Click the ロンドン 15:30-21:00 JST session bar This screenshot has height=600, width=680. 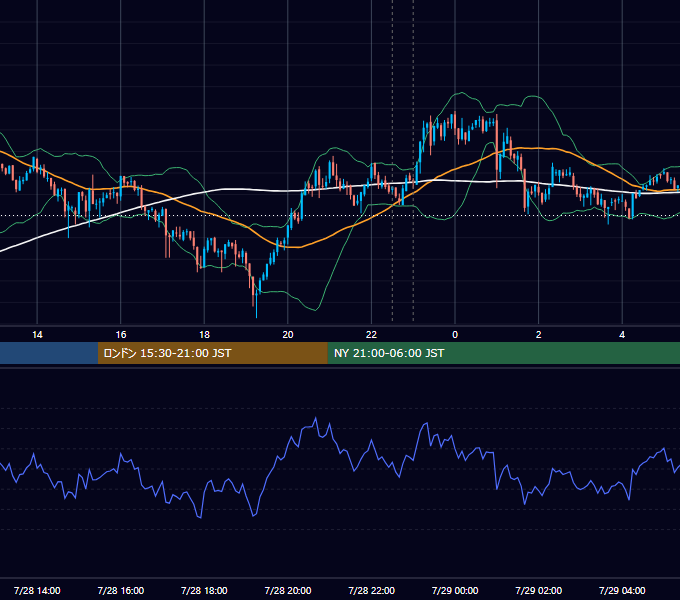pyautogui.click(x=212, y=353)
